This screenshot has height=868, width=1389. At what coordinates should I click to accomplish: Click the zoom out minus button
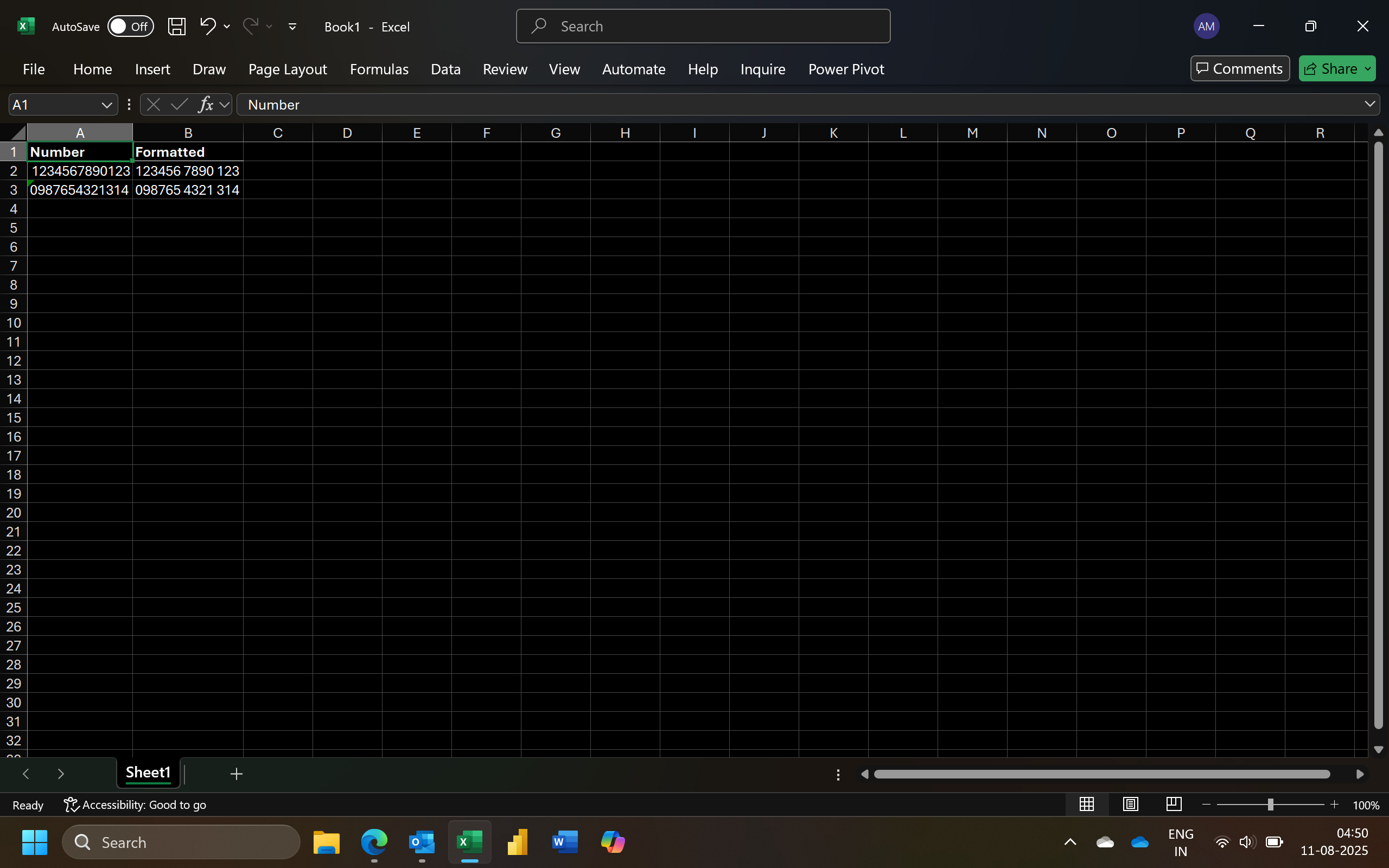1206,805
